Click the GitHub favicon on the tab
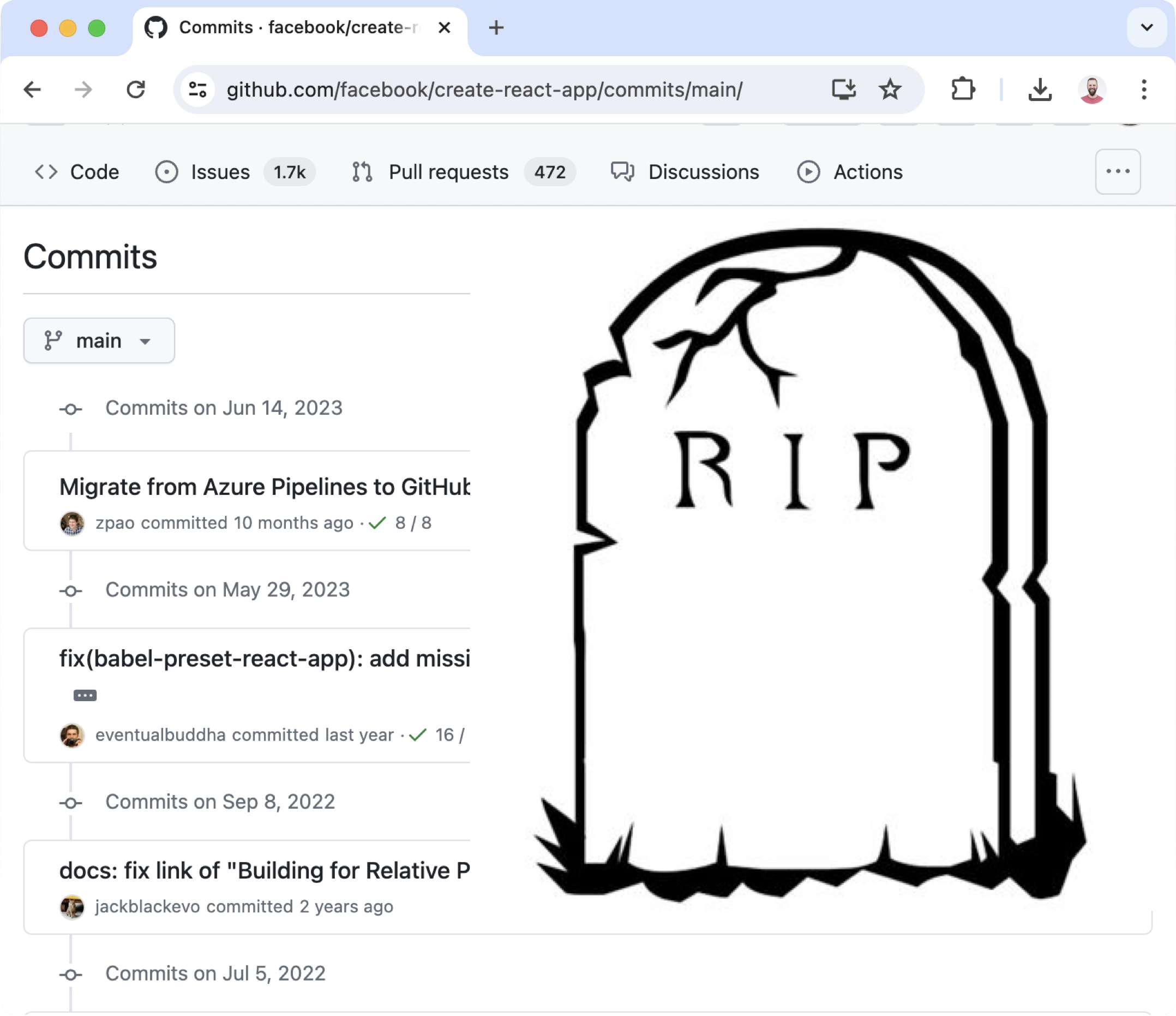1176x1016 pixels. pos(155,27)
